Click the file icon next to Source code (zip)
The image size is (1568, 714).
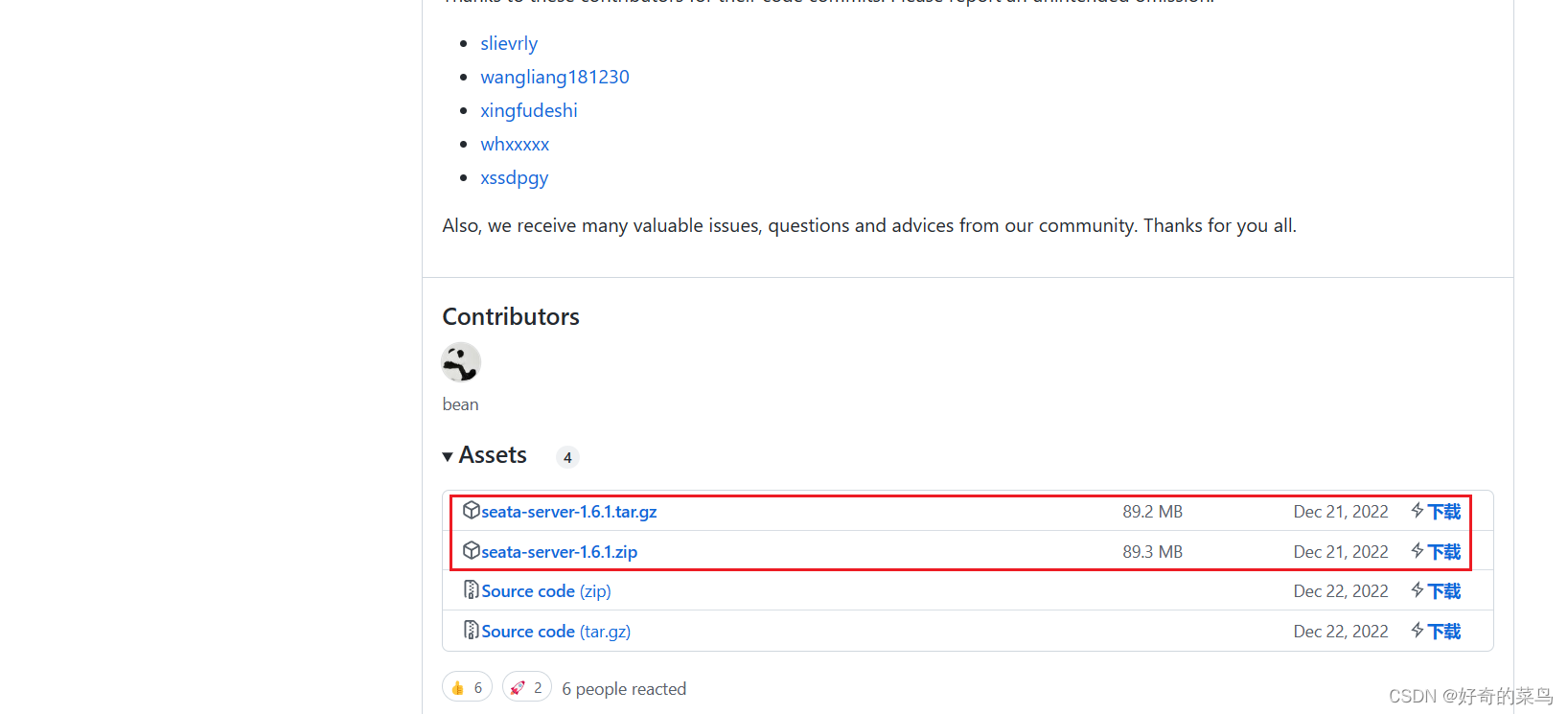point(471,589)
